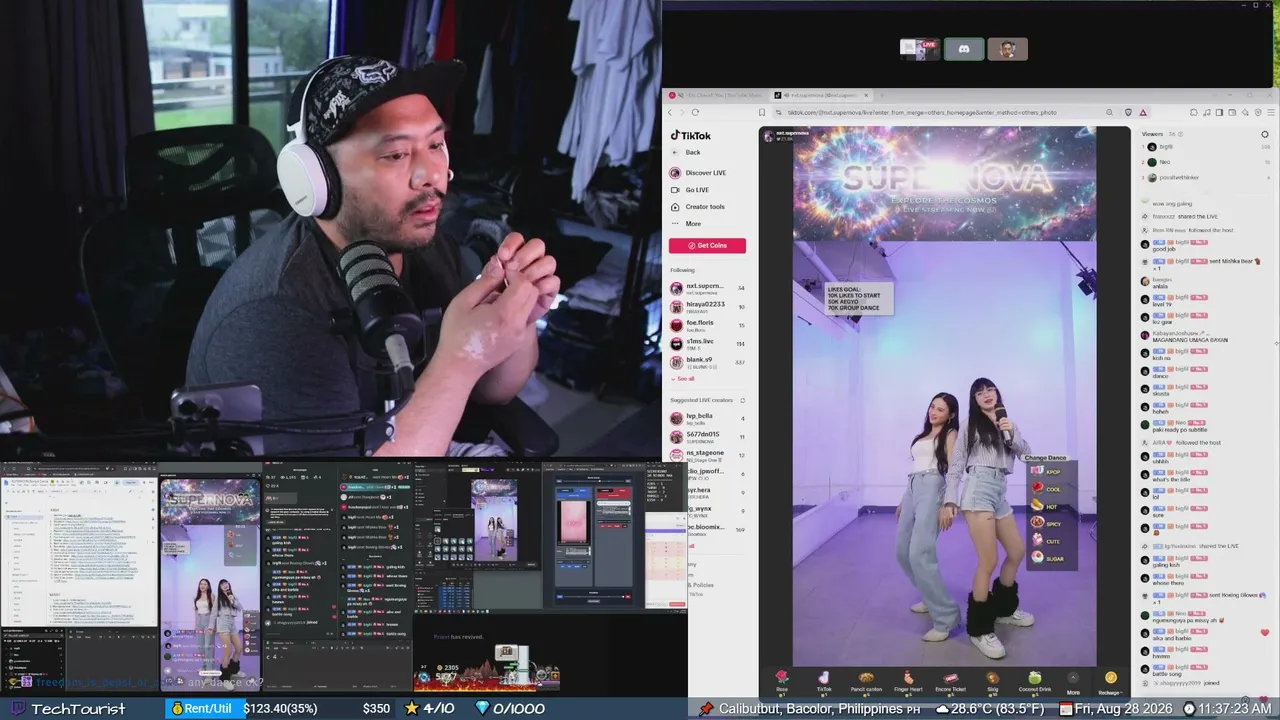Go back using the browser back arrow
This screenshot has height=720, width=1280.
coord(670,112)
